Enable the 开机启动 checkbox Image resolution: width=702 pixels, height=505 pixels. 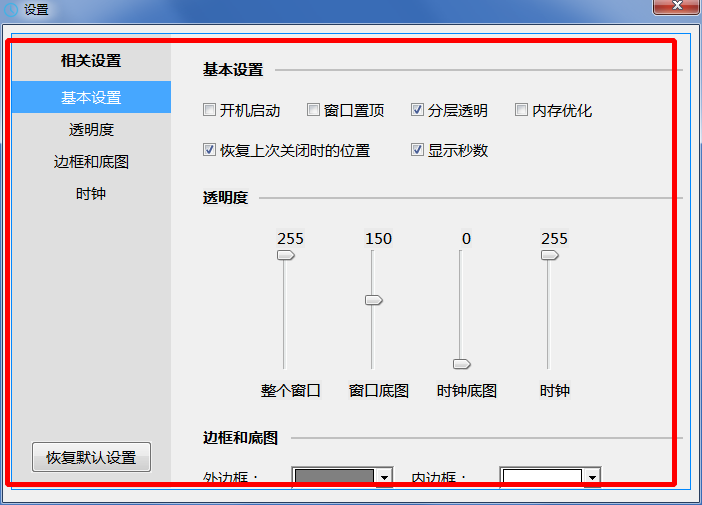coord(209,110)
